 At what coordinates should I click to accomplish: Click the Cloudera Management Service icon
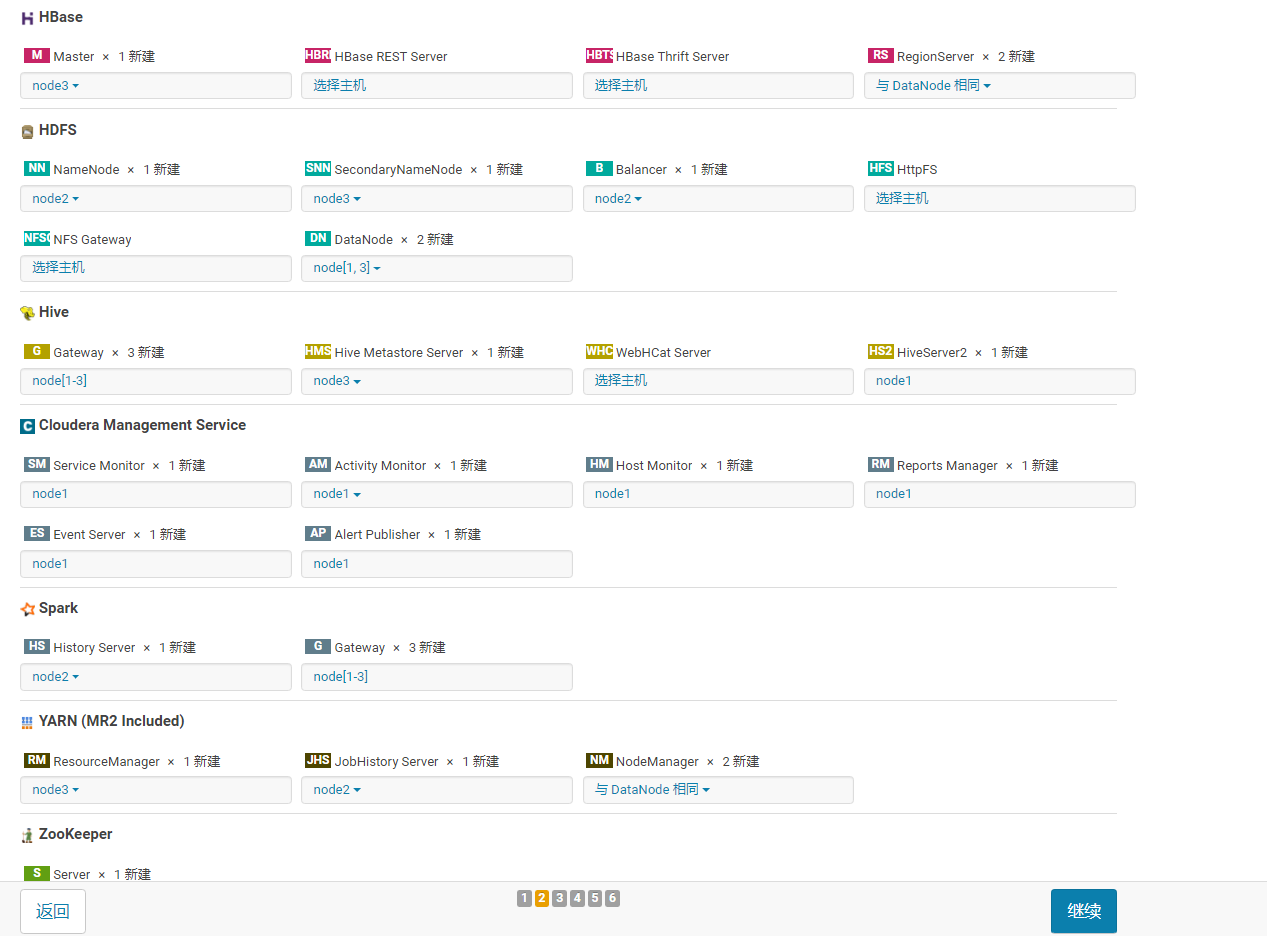tap(27, 426)
